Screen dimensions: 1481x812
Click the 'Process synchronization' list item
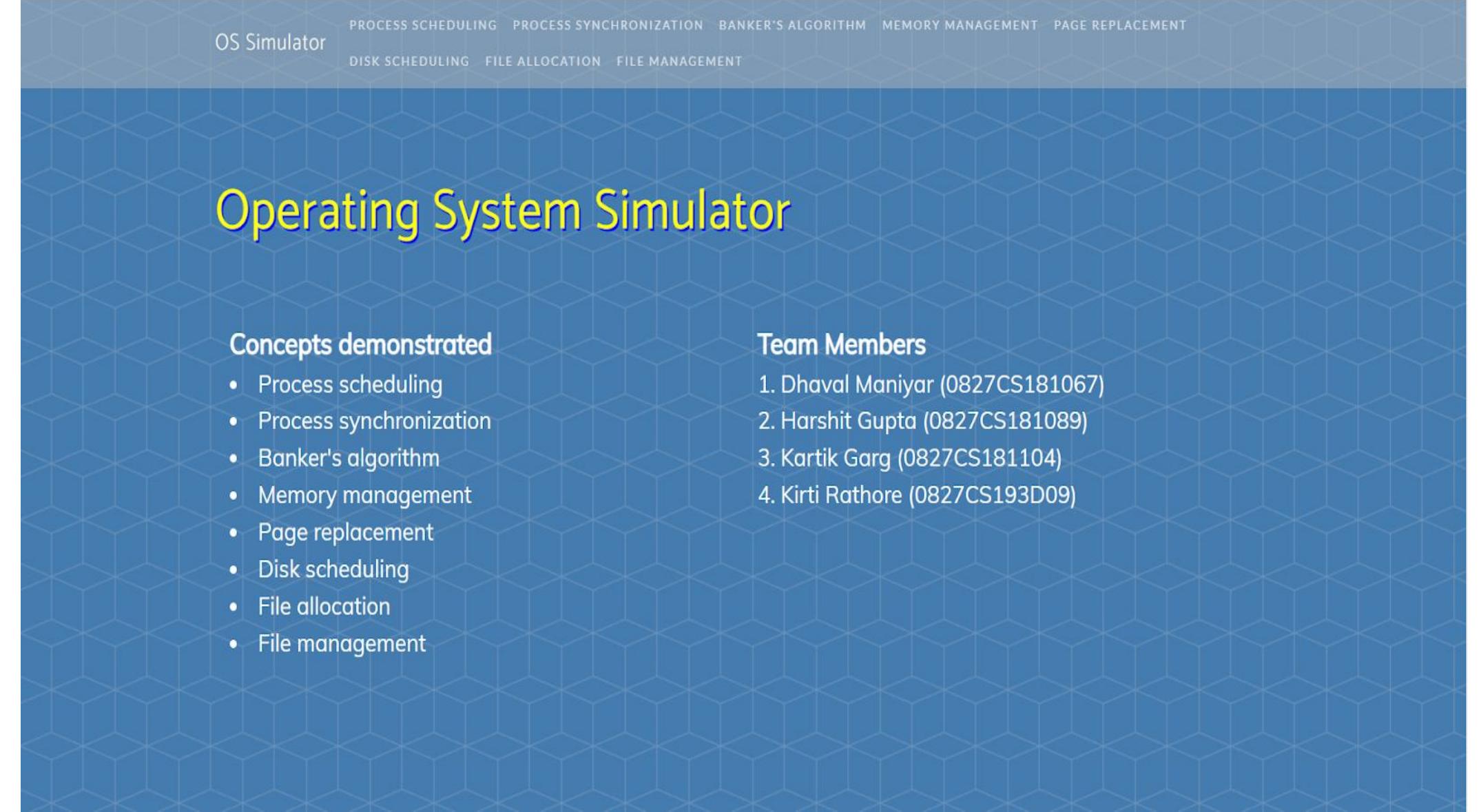[x=374, y=421]
